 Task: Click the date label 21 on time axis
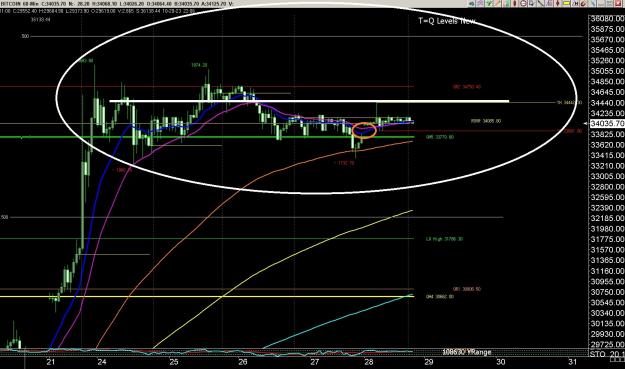click(51, 362)
